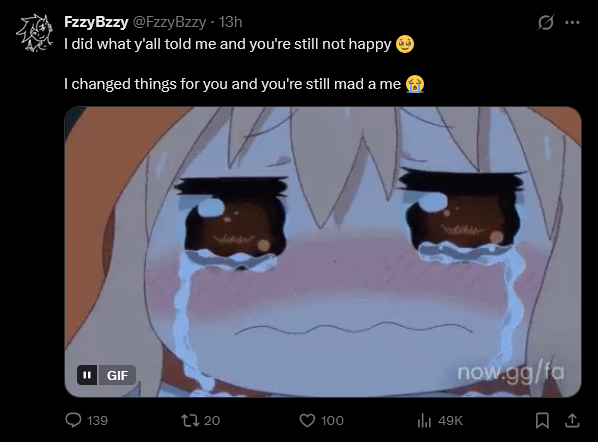The width and height of the screenshot is (598, 442).
Task: Click the reply speech bubble icon
Action: (x=73, y=420)
